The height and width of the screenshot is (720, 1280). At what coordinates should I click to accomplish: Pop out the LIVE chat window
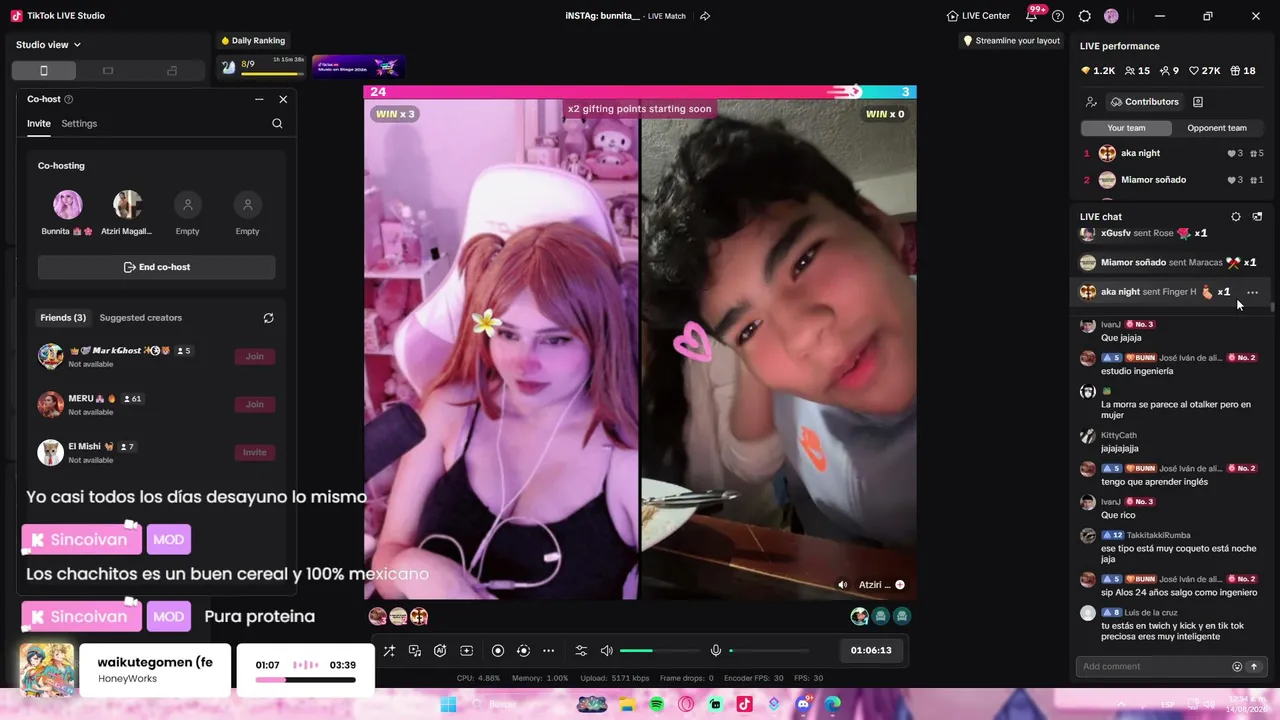click(x=1257, y=217)
